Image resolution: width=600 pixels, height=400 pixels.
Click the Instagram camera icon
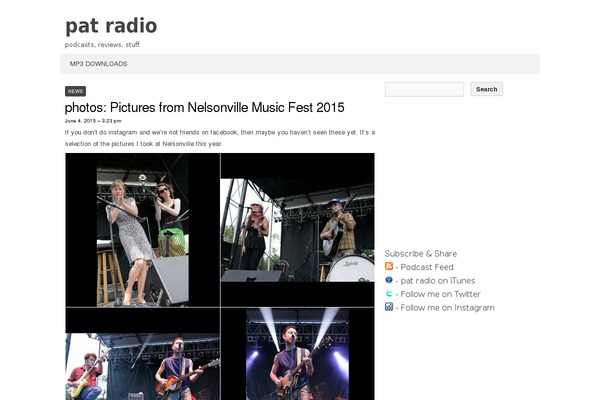pos(389,307)
